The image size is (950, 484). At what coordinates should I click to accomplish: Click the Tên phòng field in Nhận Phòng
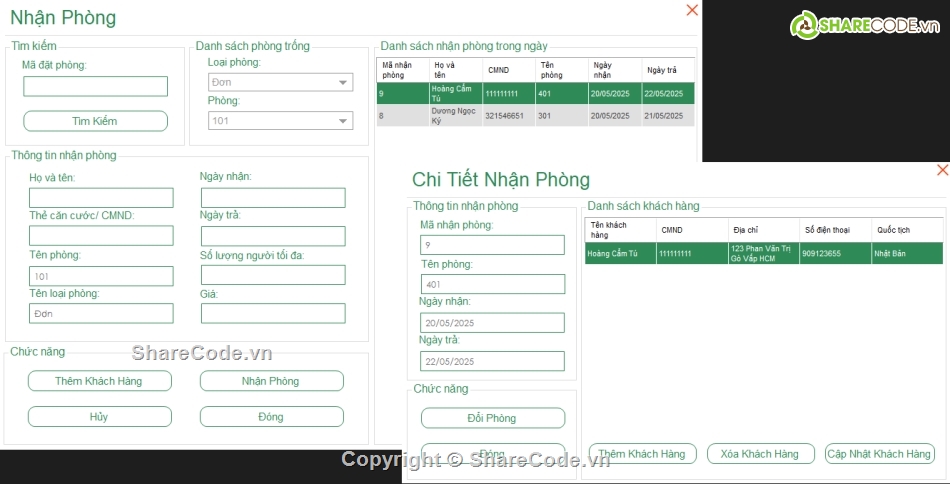101,276
